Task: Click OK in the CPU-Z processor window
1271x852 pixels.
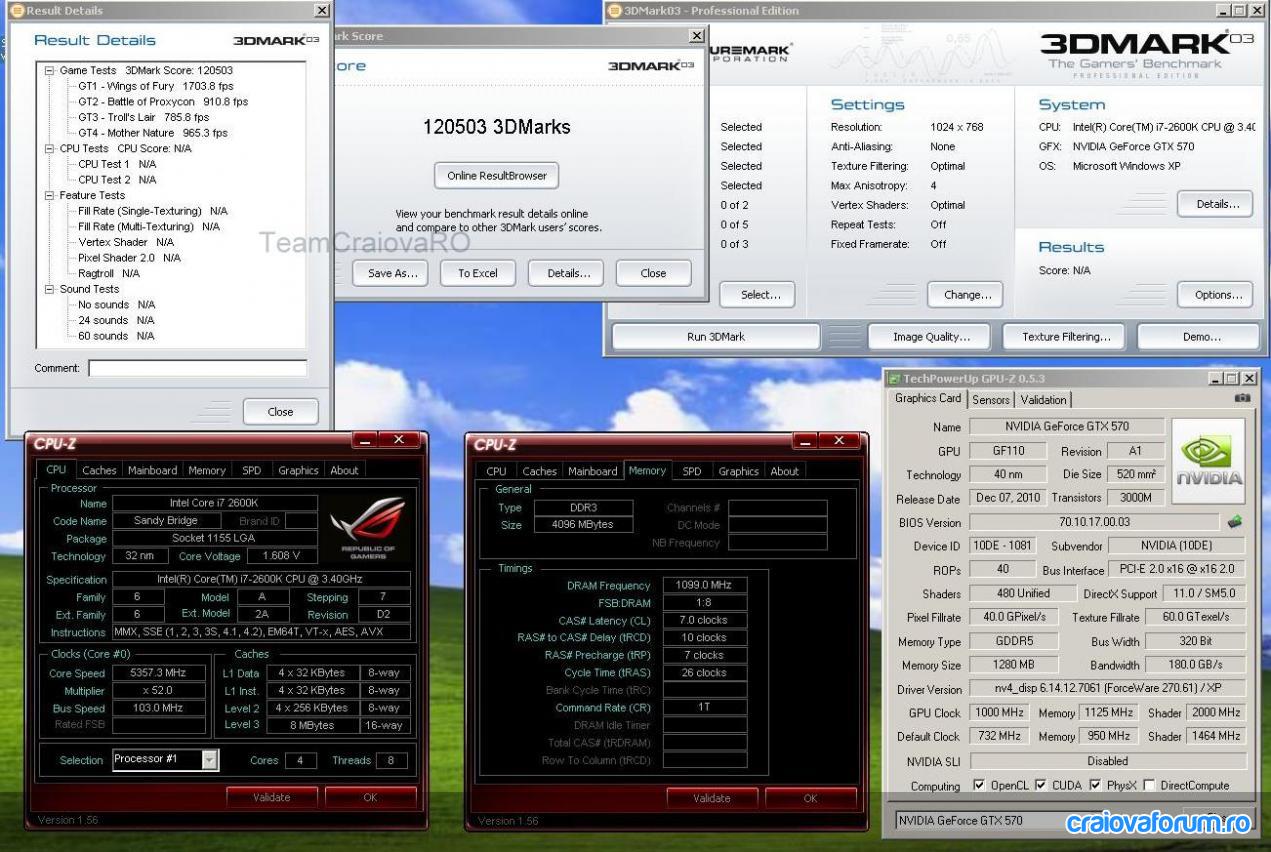Action: coord(370,797)
